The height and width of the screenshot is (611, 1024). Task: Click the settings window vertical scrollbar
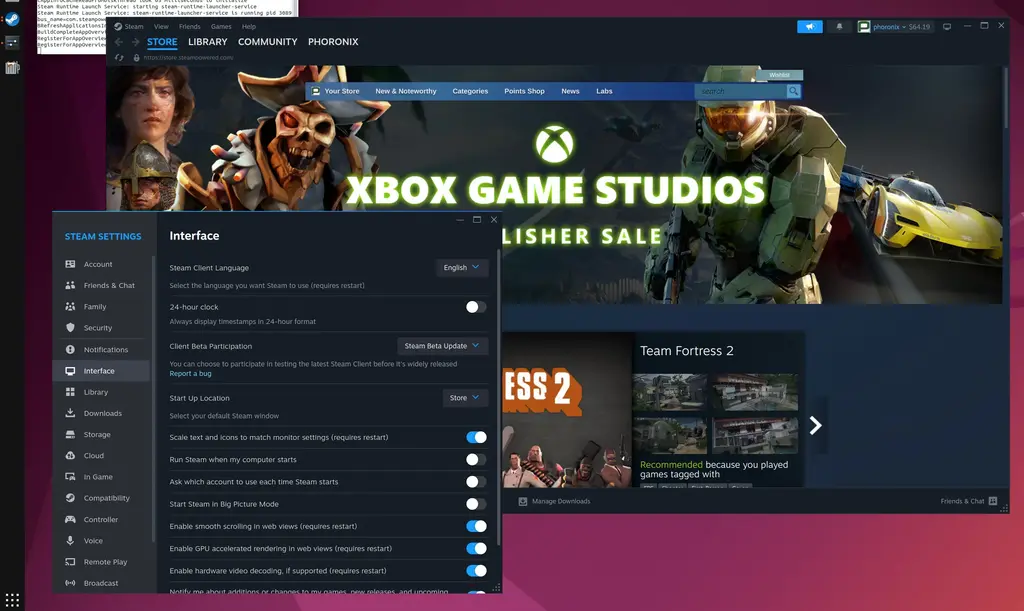[x=499, y=398]
